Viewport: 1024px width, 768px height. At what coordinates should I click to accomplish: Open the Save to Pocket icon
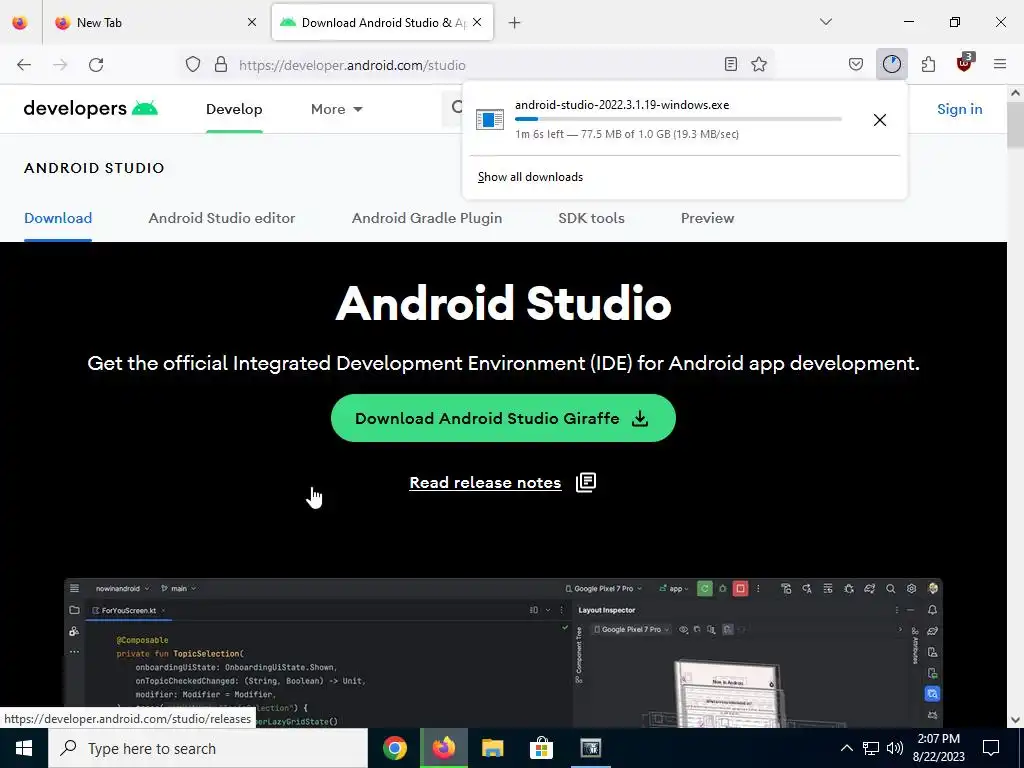point(856,64)
